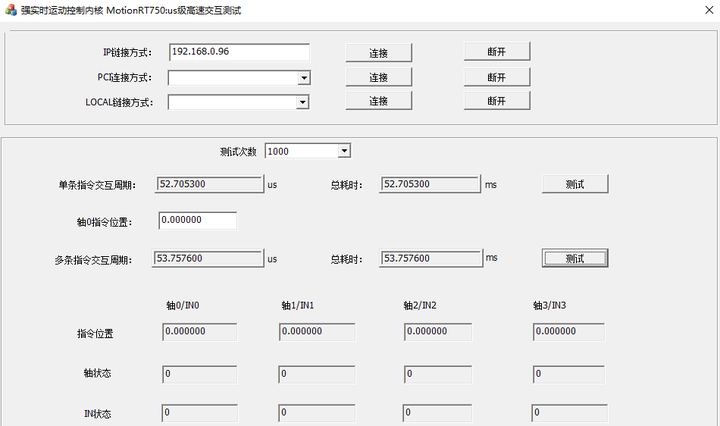720x426 pixels.
Task: Click IN状态 field under 轴1/IN1
Action: (x=317, y=413)
